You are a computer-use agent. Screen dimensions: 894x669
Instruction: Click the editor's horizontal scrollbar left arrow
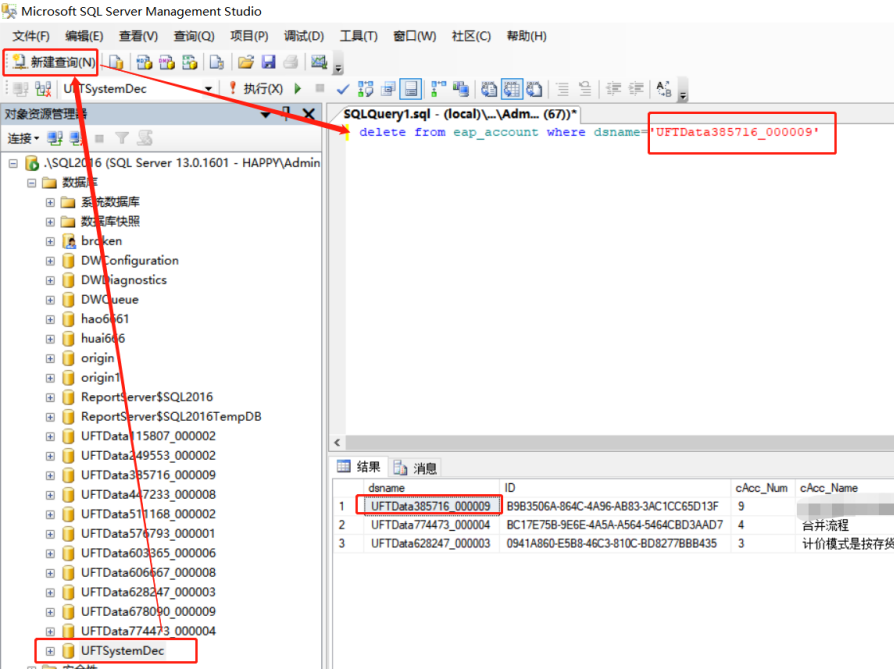click(x=337, y=443)
